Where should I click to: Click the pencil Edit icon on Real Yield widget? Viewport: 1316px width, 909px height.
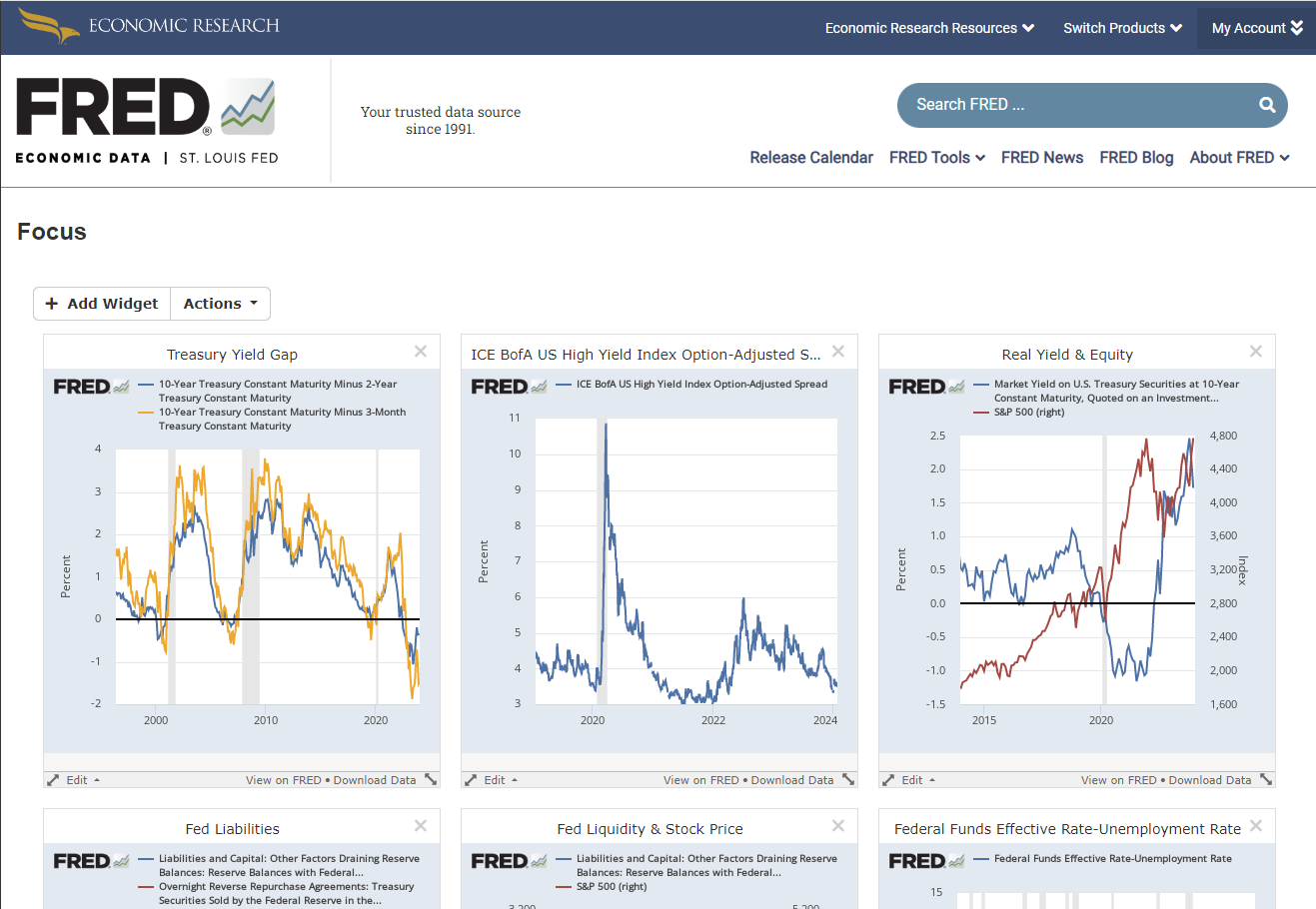tap(888, 780)
